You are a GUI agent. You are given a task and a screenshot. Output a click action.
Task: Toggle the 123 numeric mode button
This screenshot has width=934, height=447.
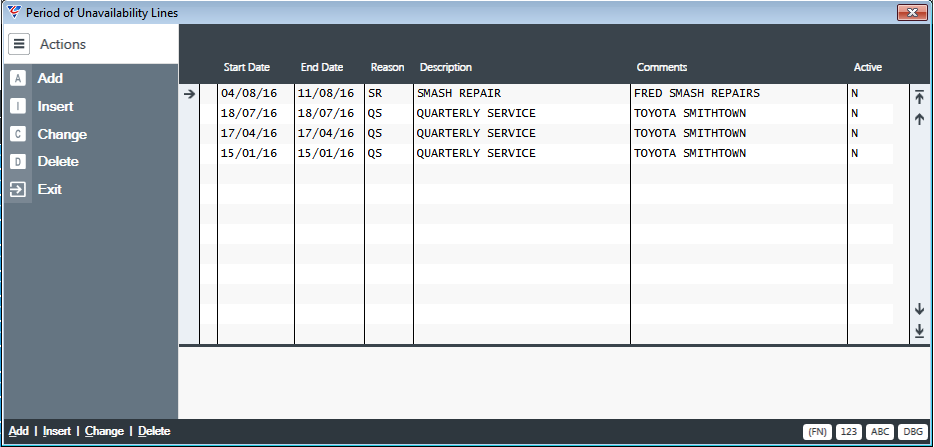(x=849, y=432)
